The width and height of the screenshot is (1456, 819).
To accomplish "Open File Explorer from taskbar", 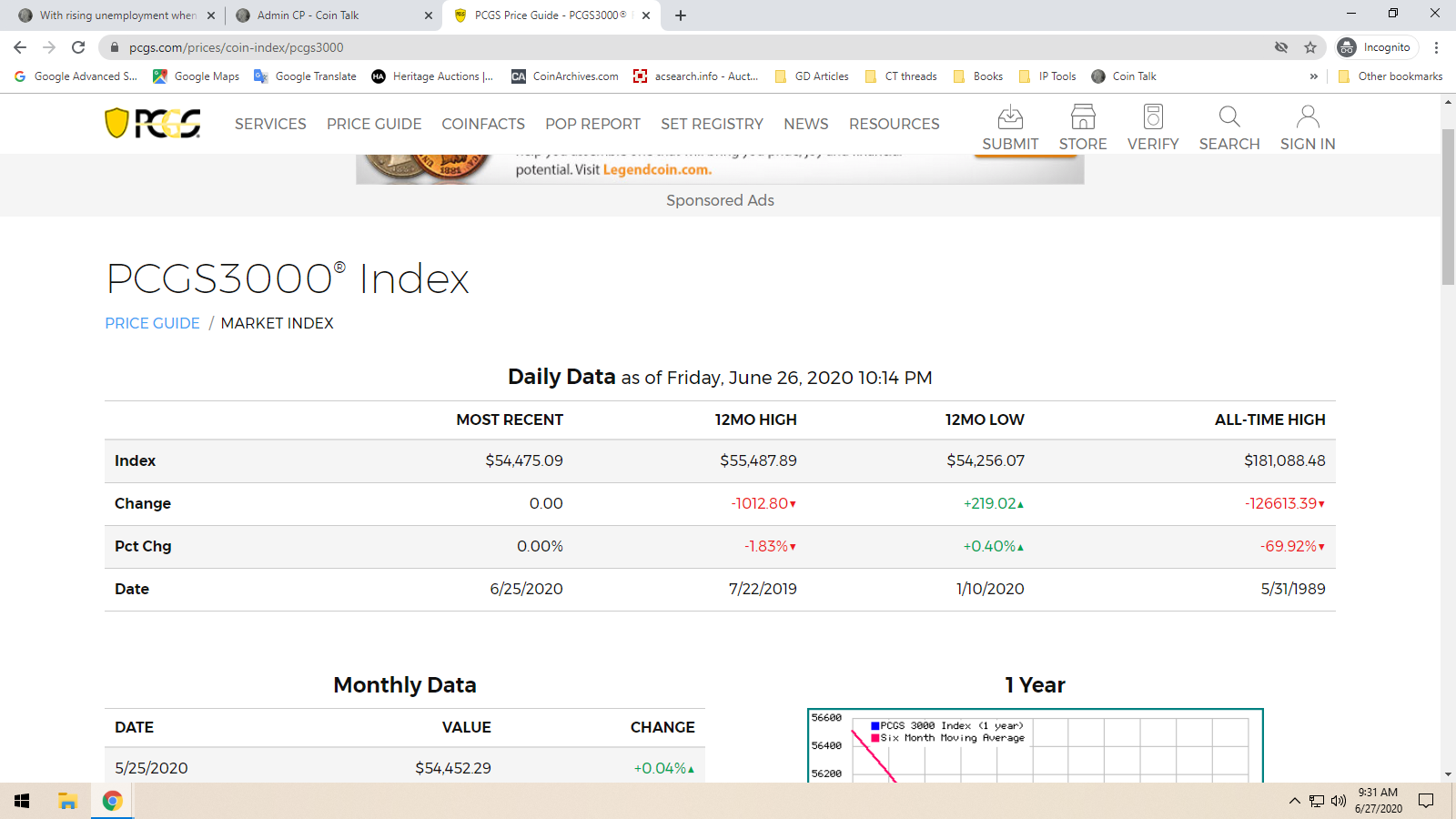I will point(67,801).
